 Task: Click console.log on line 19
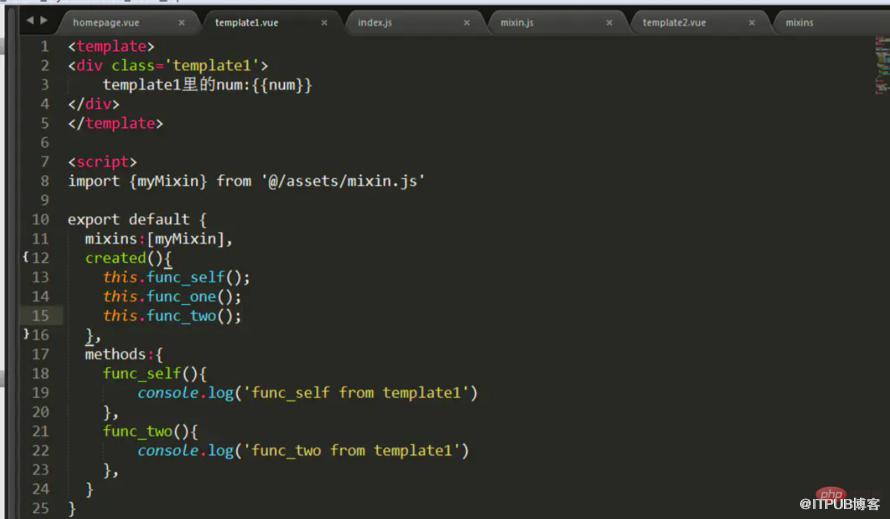click(186, 393)
